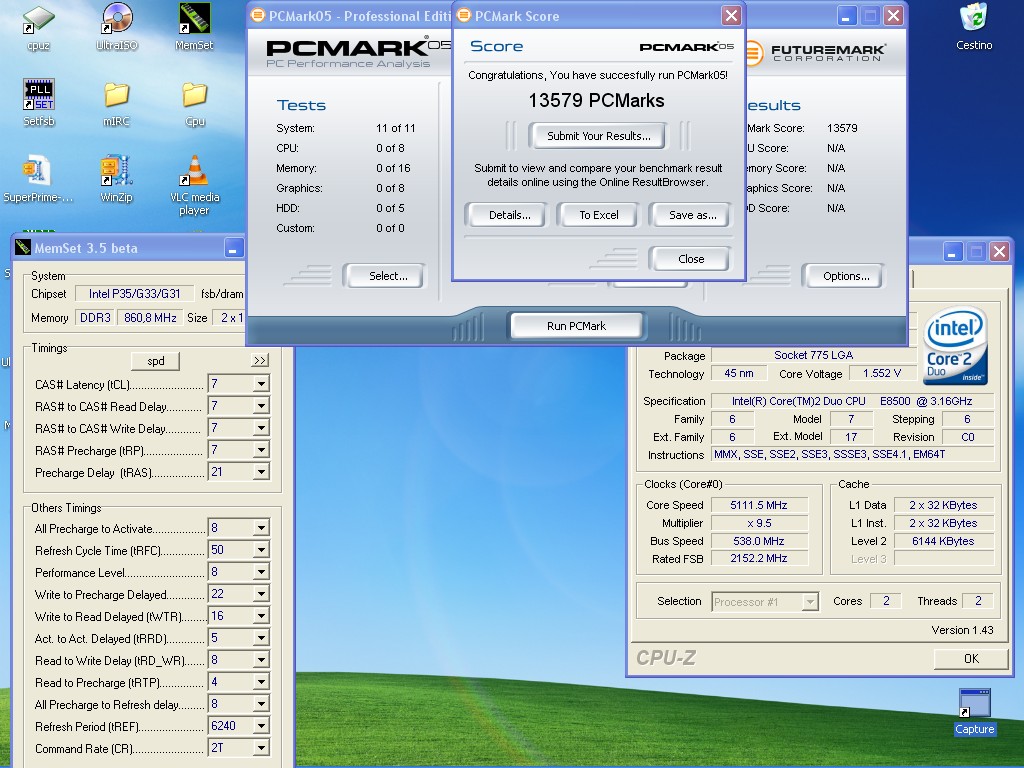Expand All Precharge to Activate dropdown

[x=261, y=528]
